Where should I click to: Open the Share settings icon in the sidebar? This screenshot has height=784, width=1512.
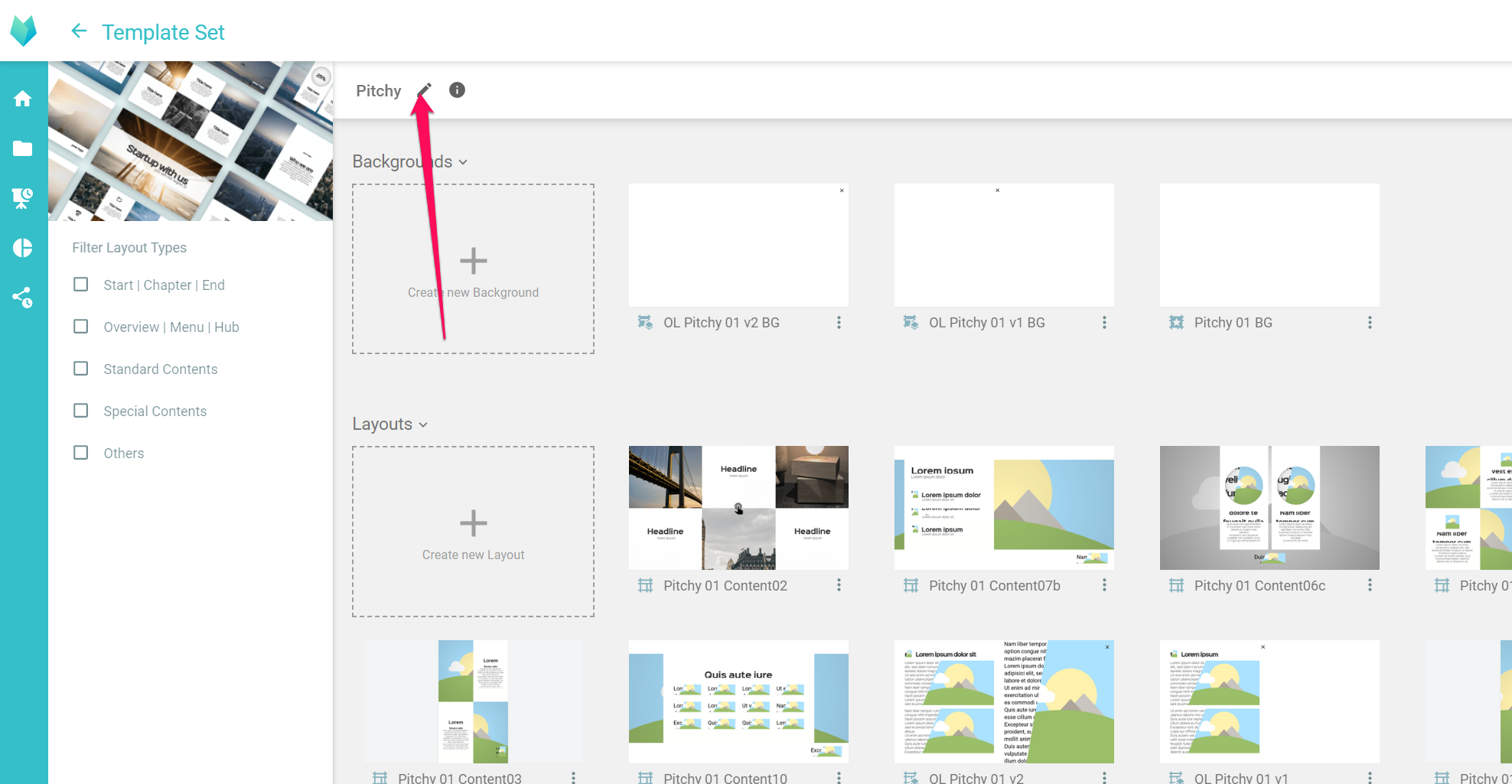coord(23,298)
